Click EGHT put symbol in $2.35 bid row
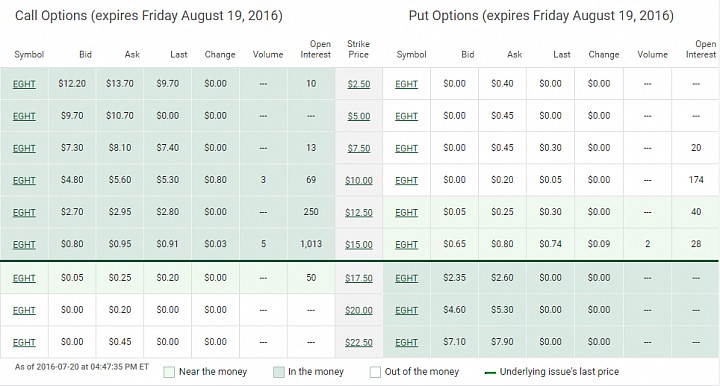 406,278
